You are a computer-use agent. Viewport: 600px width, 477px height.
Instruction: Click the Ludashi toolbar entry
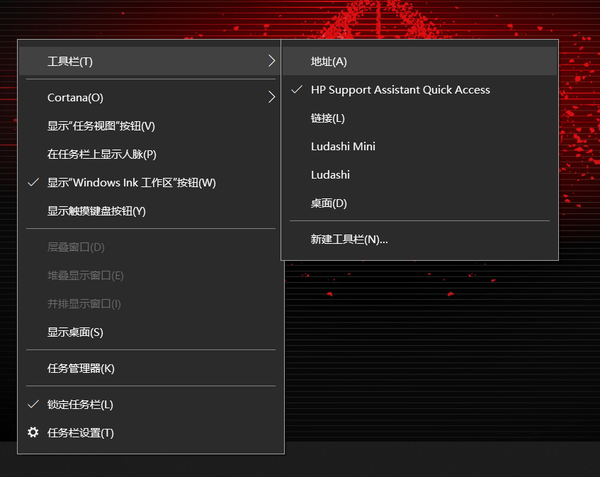coord(332,174)
